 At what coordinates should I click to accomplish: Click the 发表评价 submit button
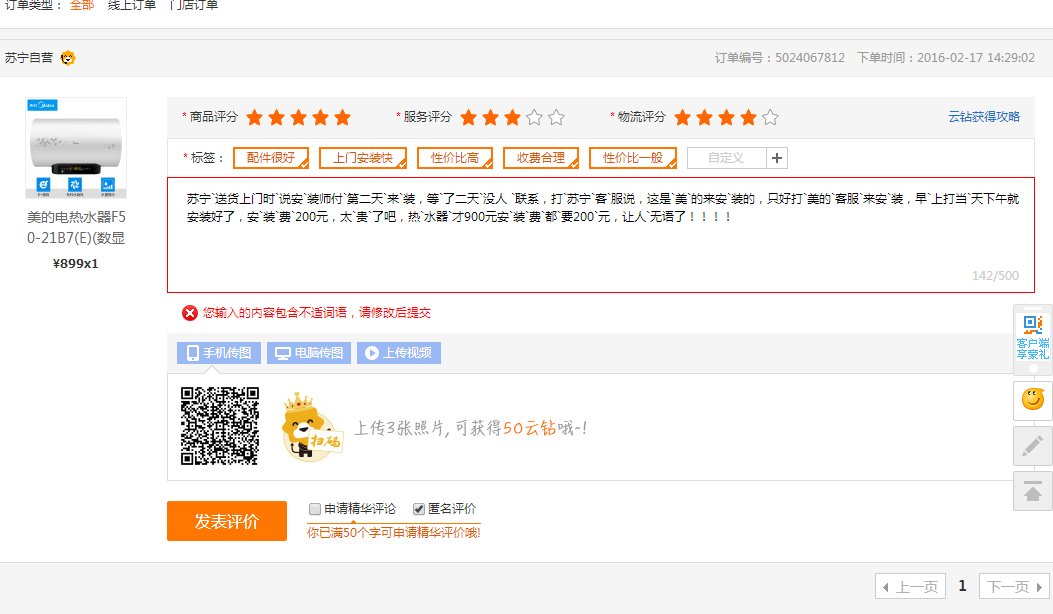(226, 521)
